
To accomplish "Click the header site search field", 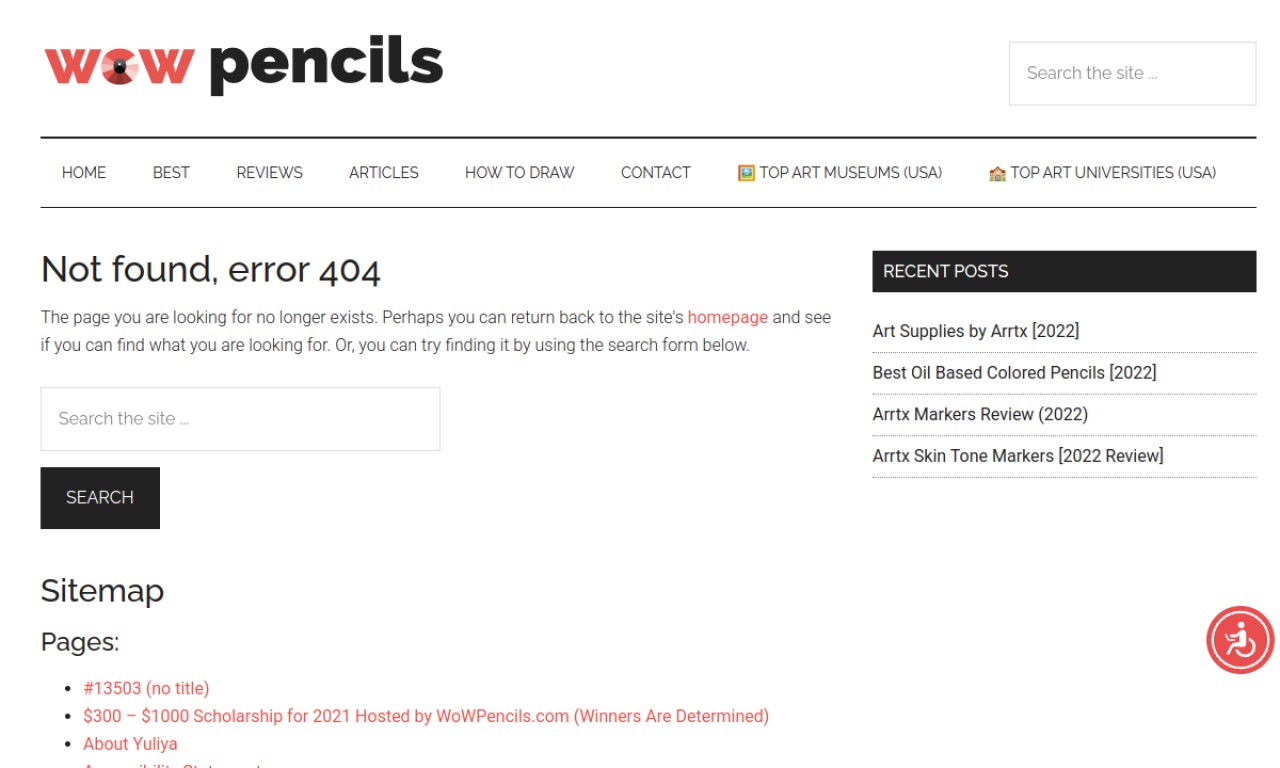I will pos(1132,73).
